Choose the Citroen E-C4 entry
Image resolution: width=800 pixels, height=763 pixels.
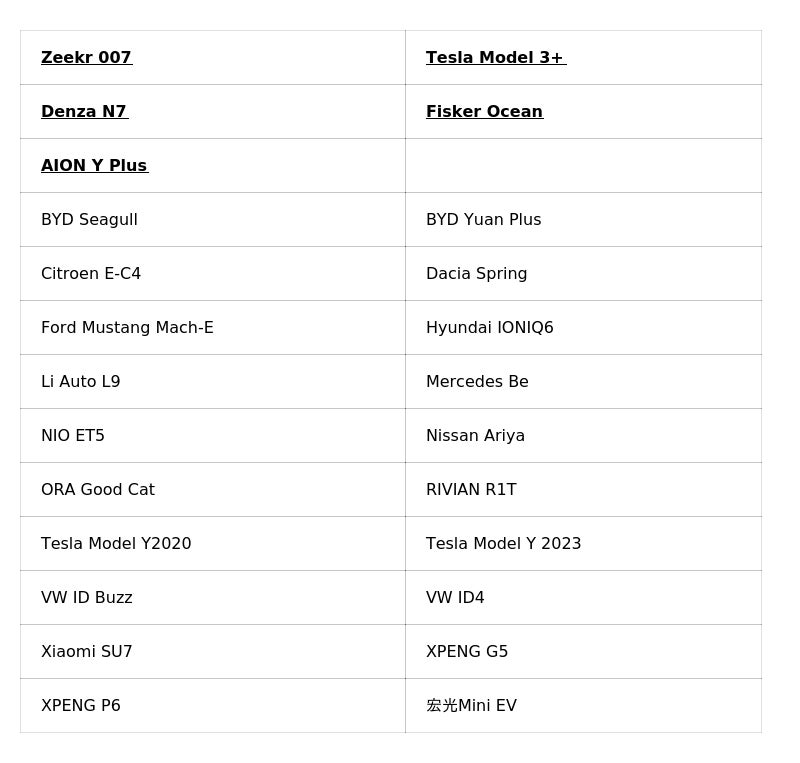91,274
